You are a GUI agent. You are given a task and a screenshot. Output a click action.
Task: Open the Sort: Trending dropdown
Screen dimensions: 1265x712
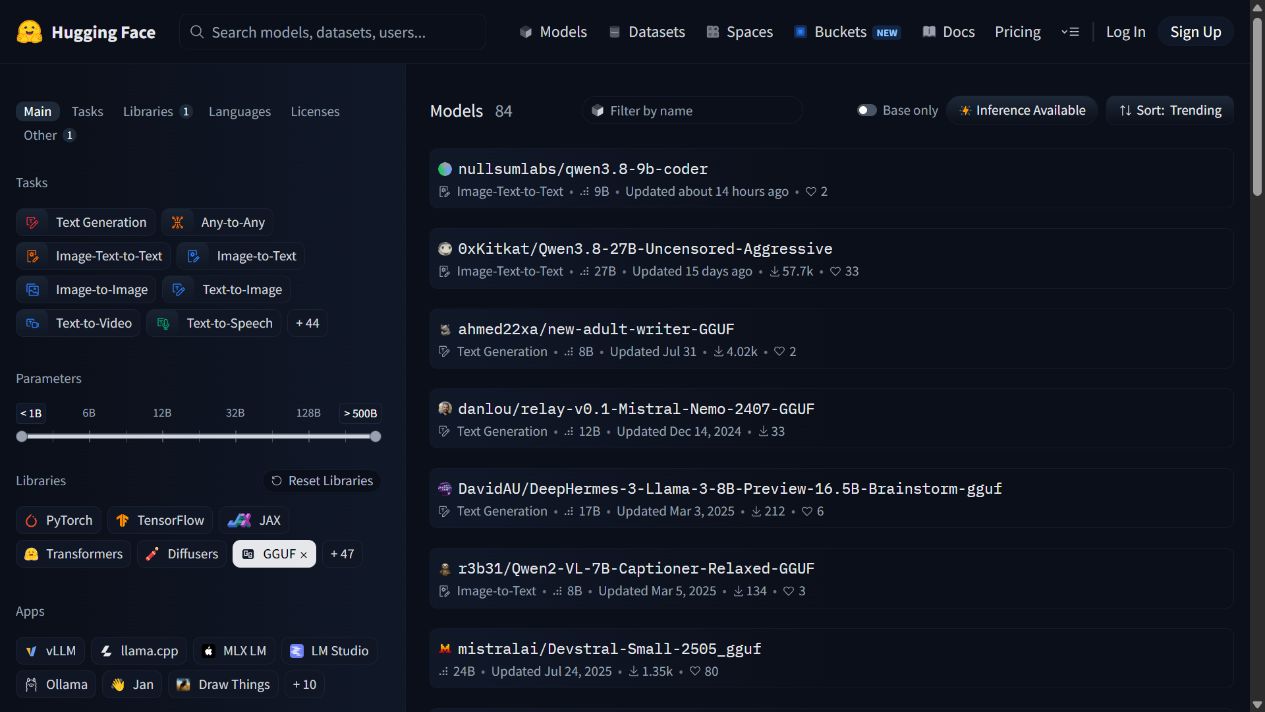coord(1170,110)
